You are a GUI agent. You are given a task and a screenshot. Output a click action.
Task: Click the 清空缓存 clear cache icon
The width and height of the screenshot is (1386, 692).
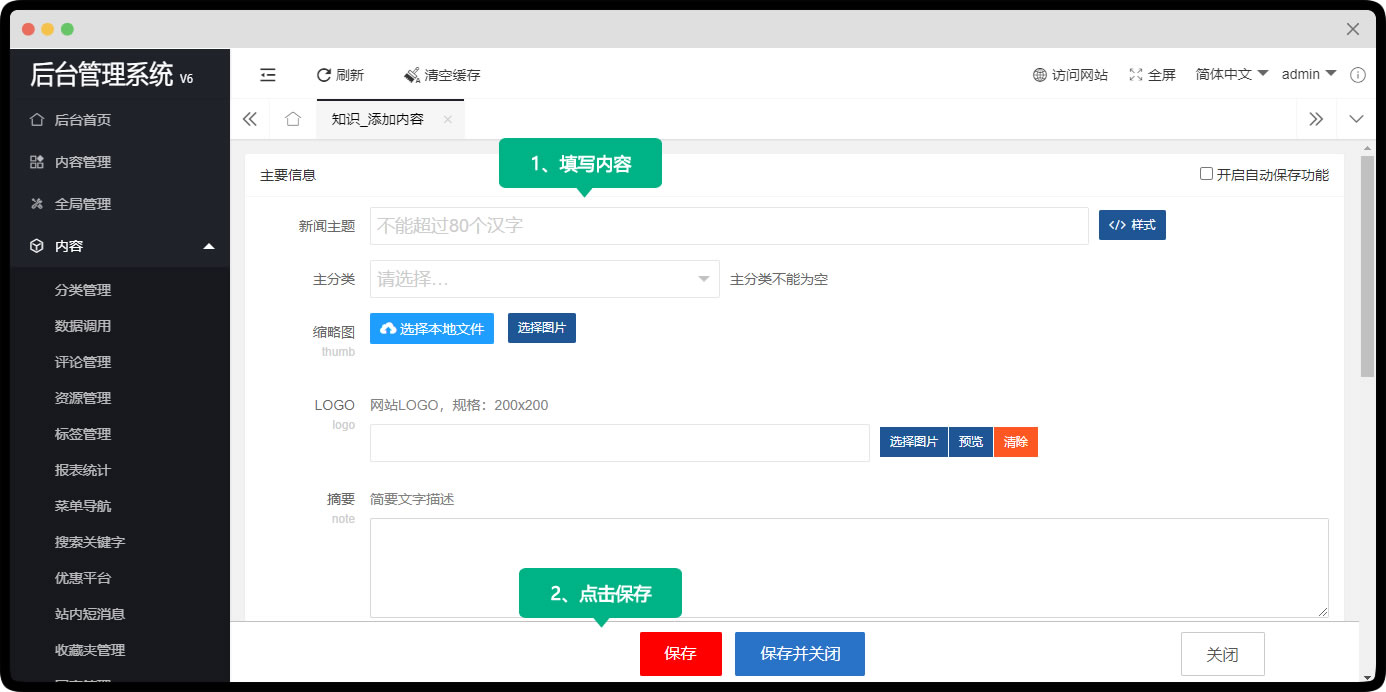pos(412,75)
